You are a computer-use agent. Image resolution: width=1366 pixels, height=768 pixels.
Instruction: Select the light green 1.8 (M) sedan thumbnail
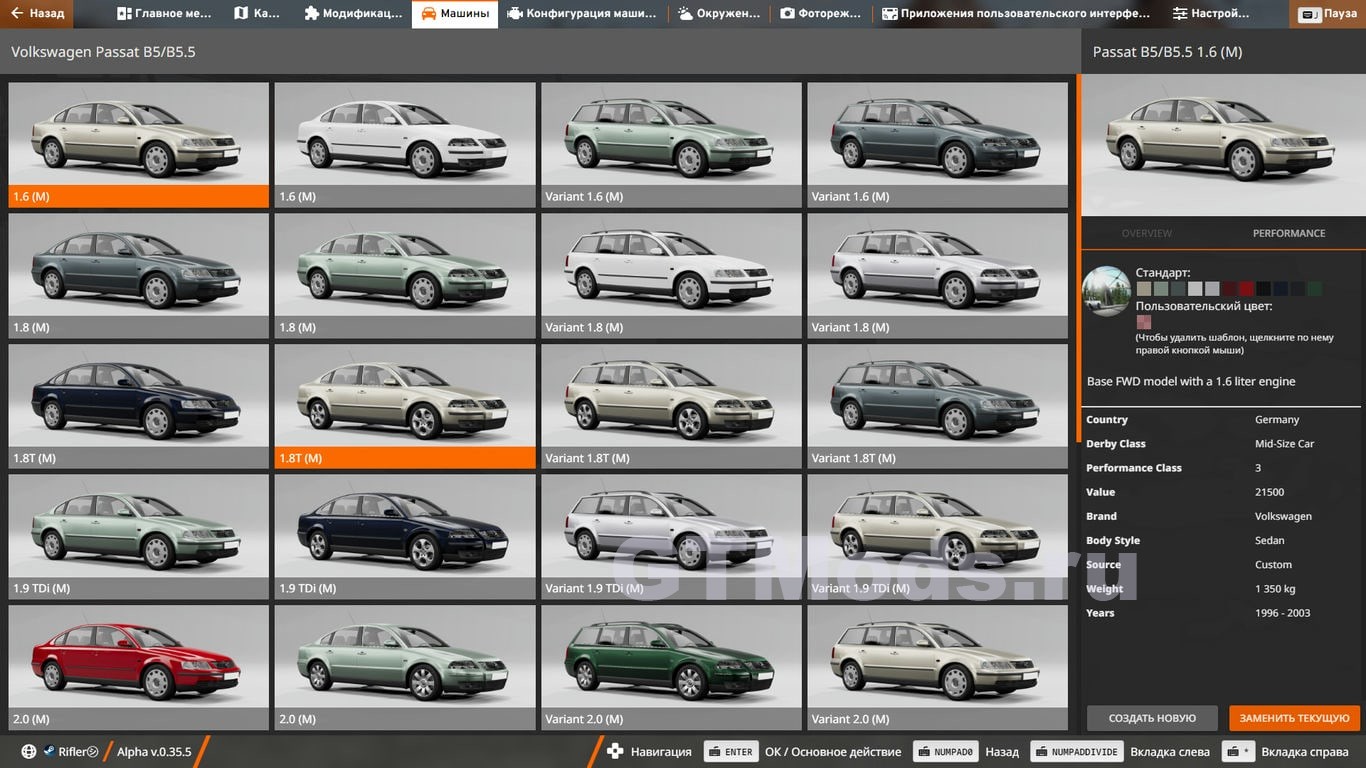[405, 276]
